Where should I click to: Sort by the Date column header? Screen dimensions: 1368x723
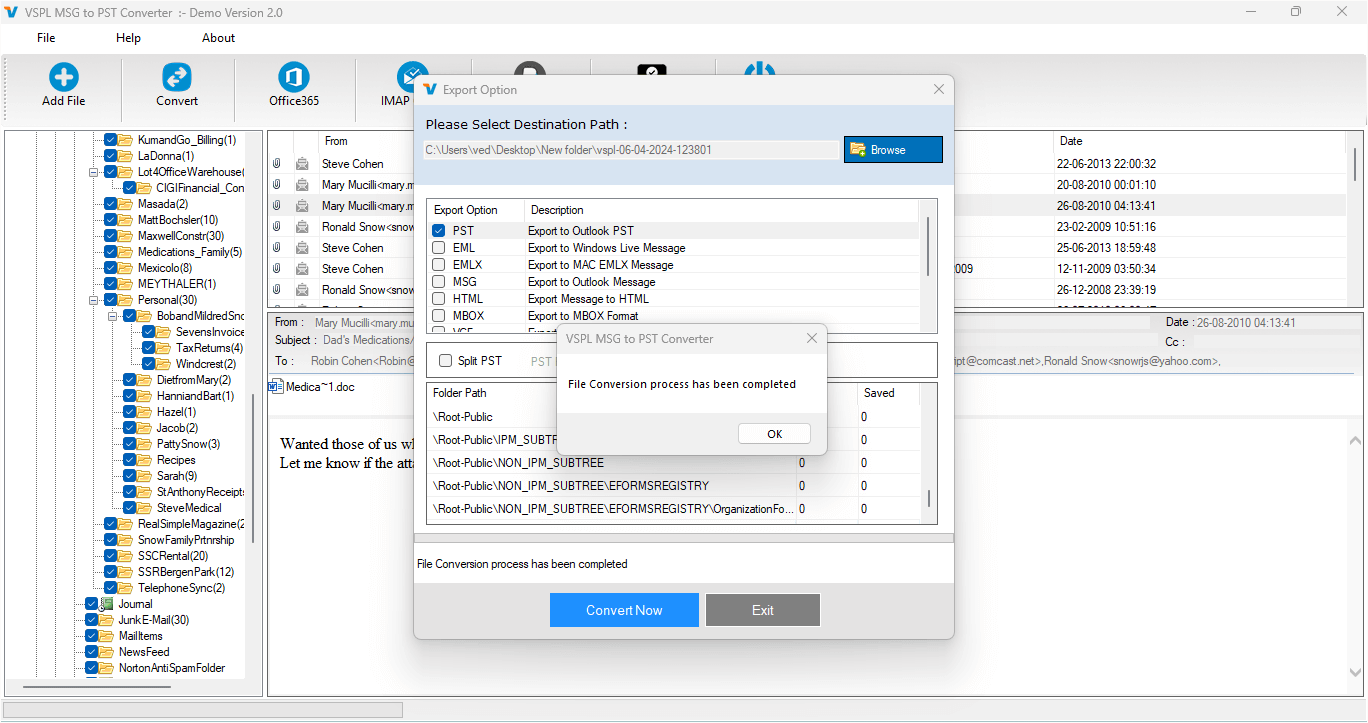pyautogui.click(x=1072, y=141)
